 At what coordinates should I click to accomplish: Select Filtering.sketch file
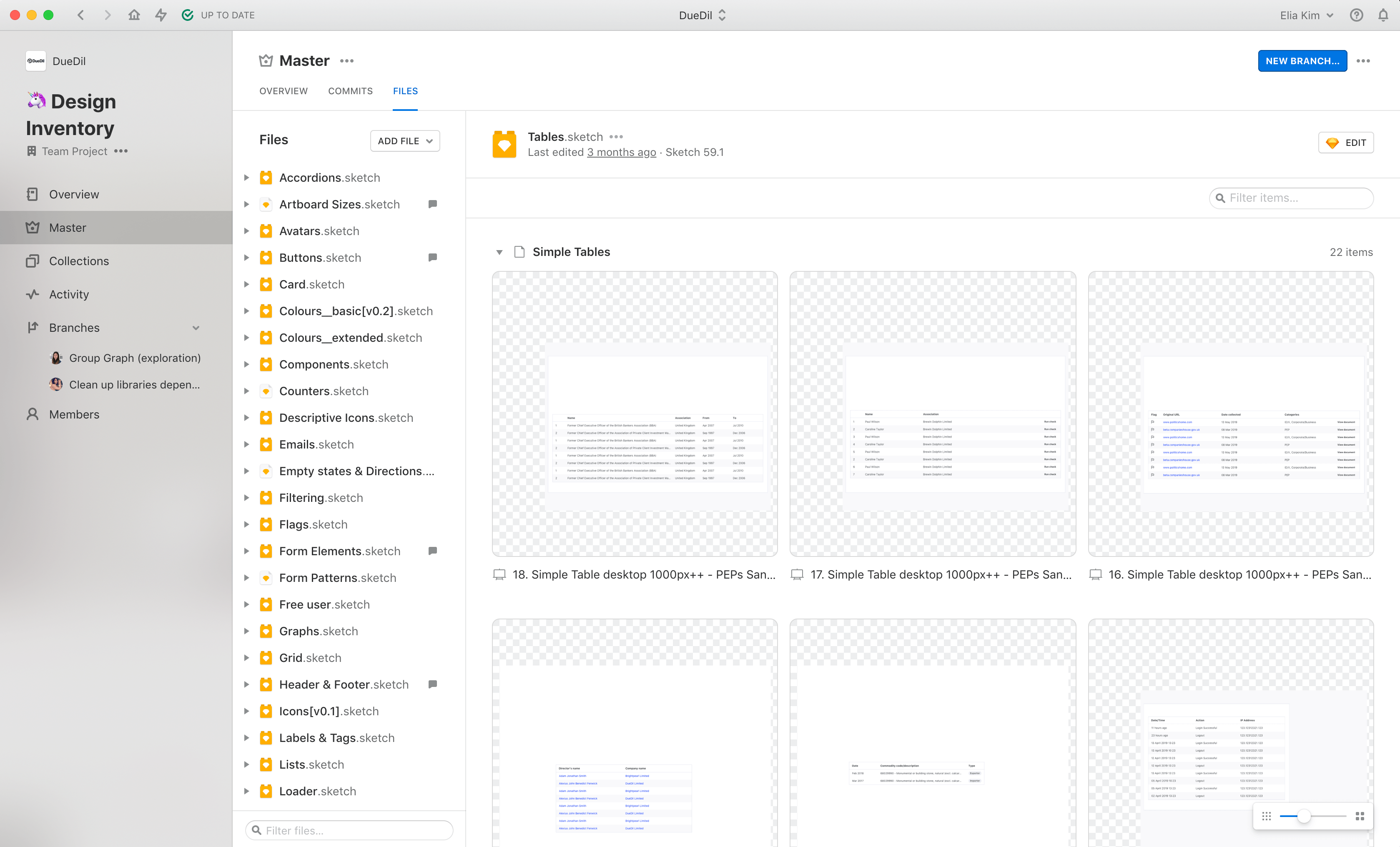tap(321, 498)
